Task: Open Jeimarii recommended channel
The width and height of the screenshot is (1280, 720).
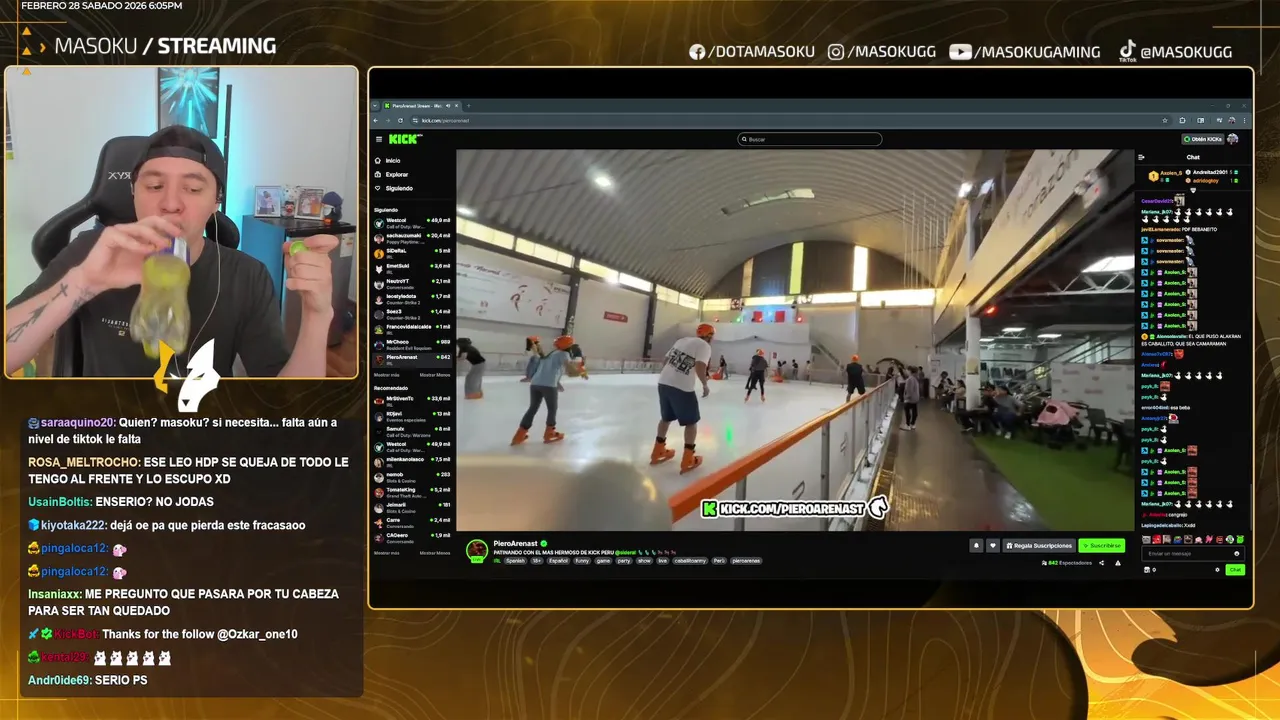Action: pos(412,506)
